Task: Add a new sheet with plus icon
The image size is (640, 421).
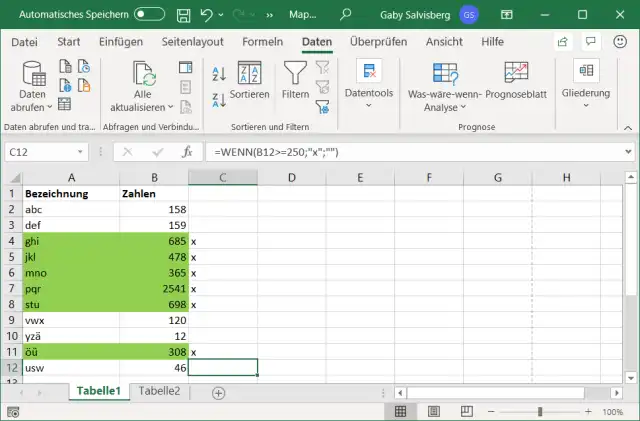Action: click(x=218, y=392)
